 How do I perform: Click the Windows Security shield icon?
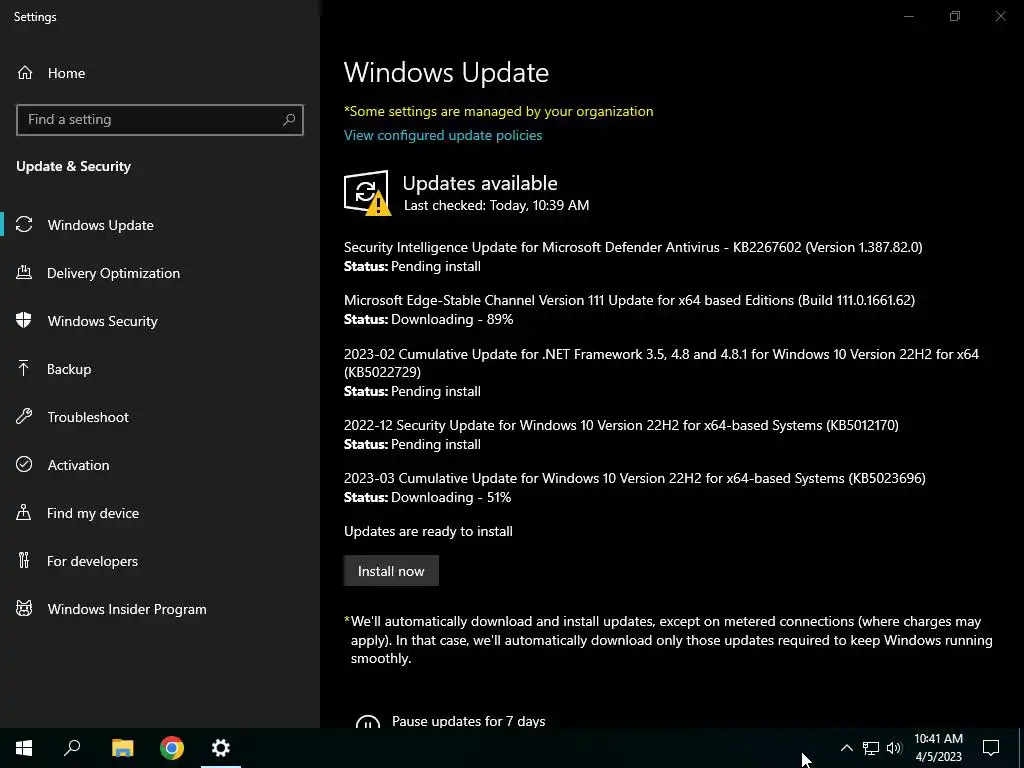click(24, 321)
